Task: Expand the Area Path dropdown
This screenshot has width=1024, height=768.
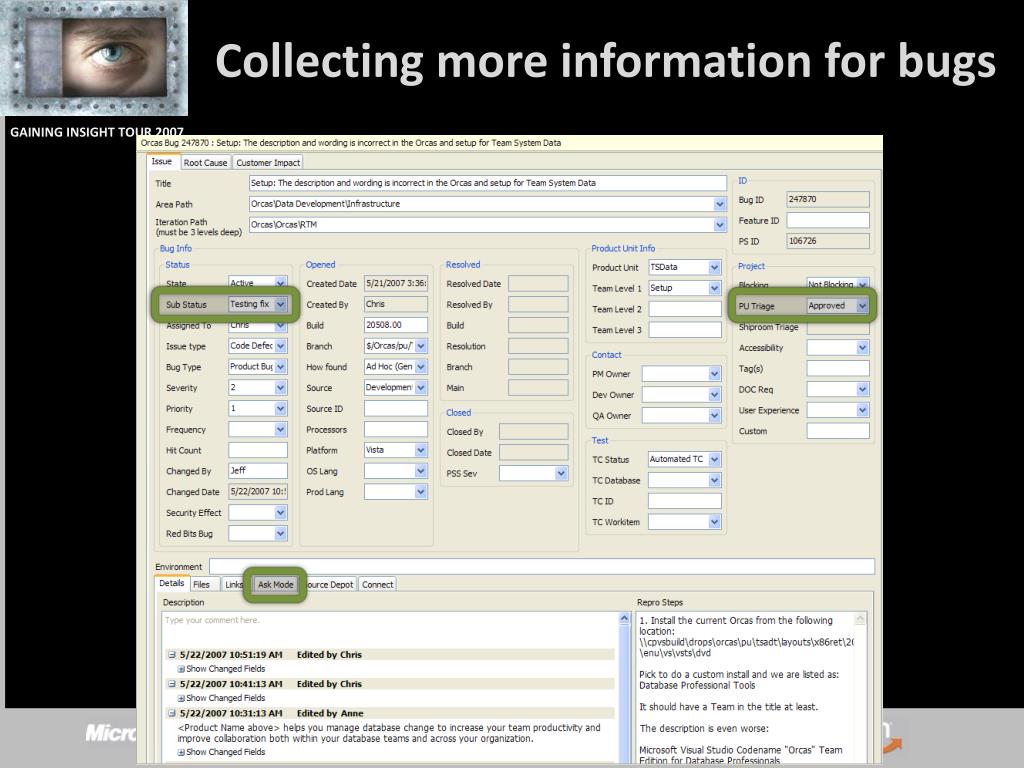Action: [x=719, y=204]
